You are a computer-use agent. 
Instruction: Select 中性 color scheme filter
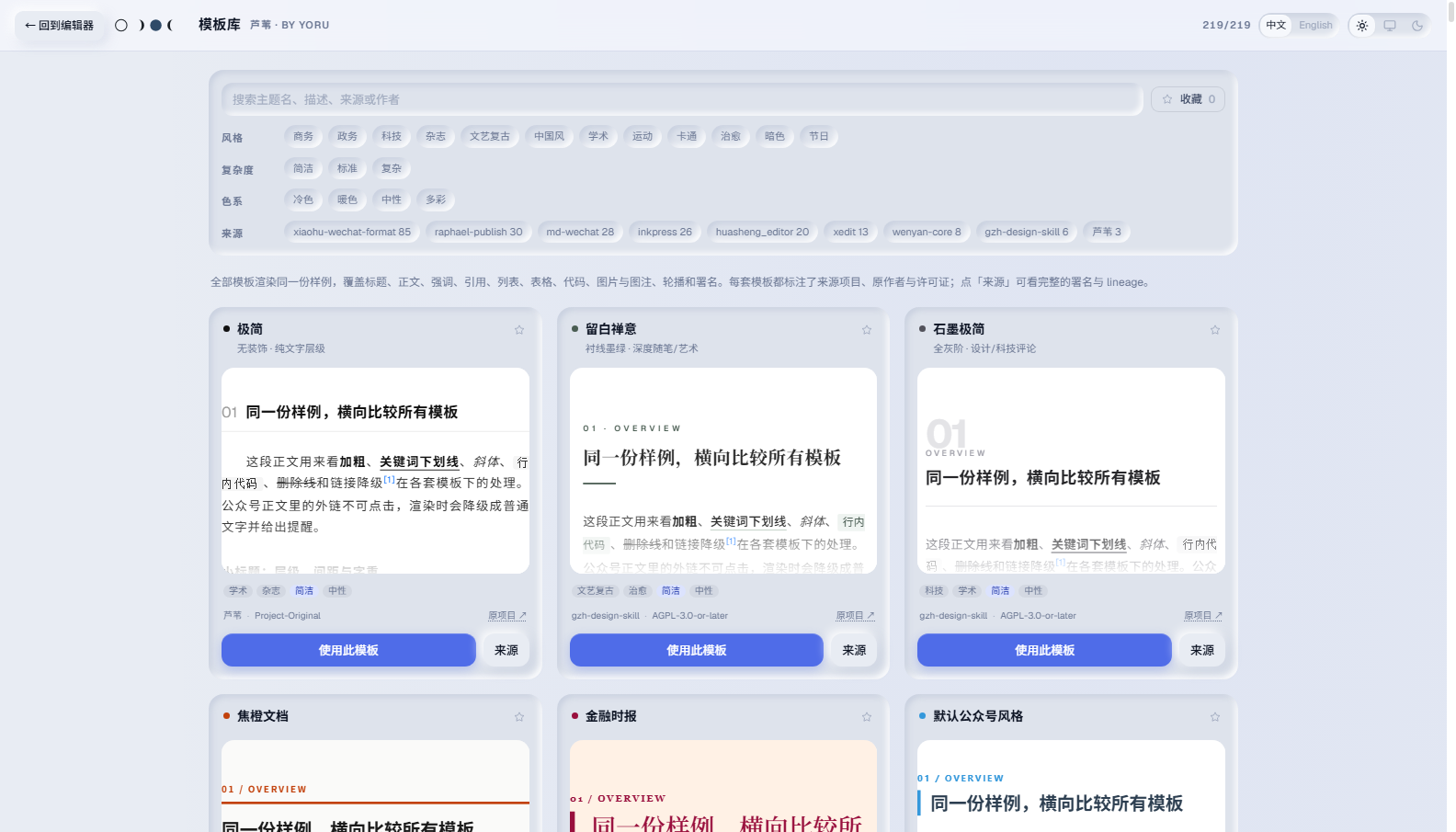392,199
